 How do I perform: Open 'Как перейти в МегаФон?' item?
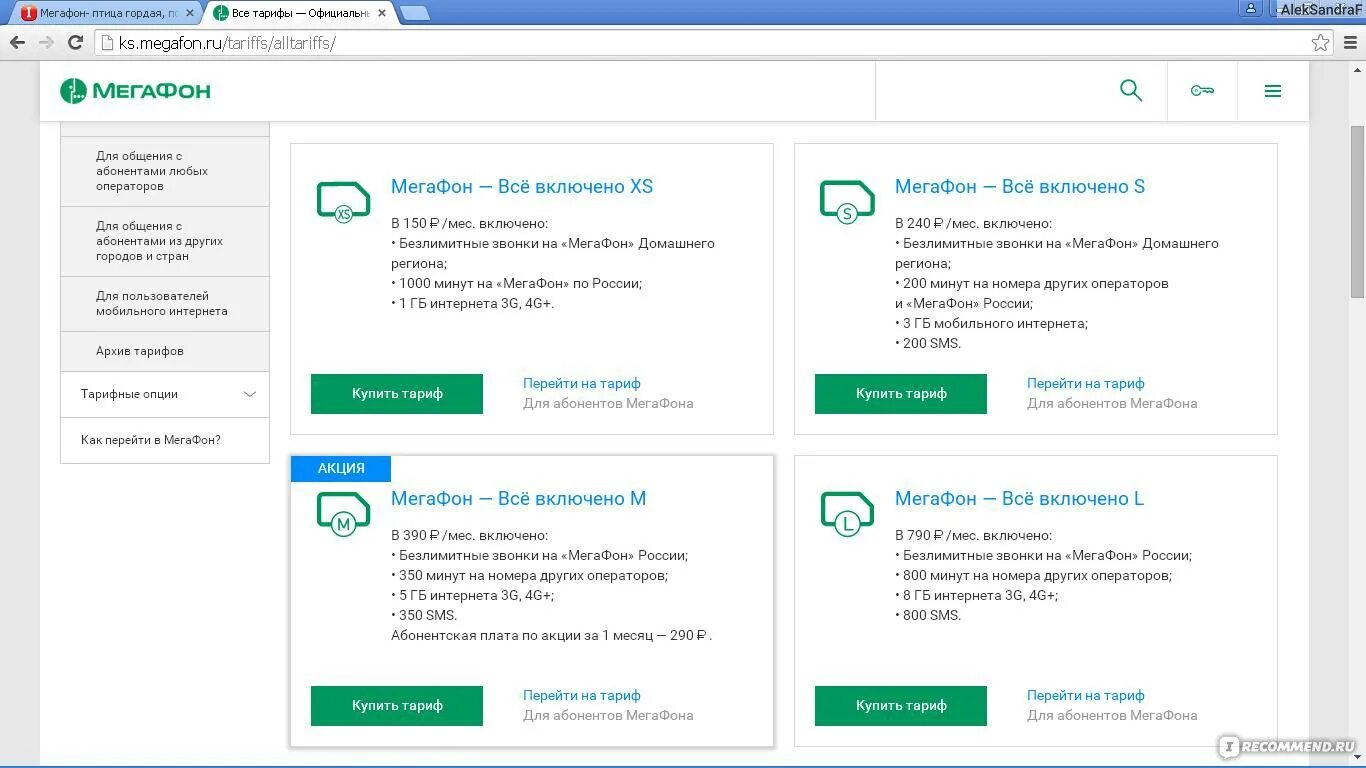coord(165,440)
